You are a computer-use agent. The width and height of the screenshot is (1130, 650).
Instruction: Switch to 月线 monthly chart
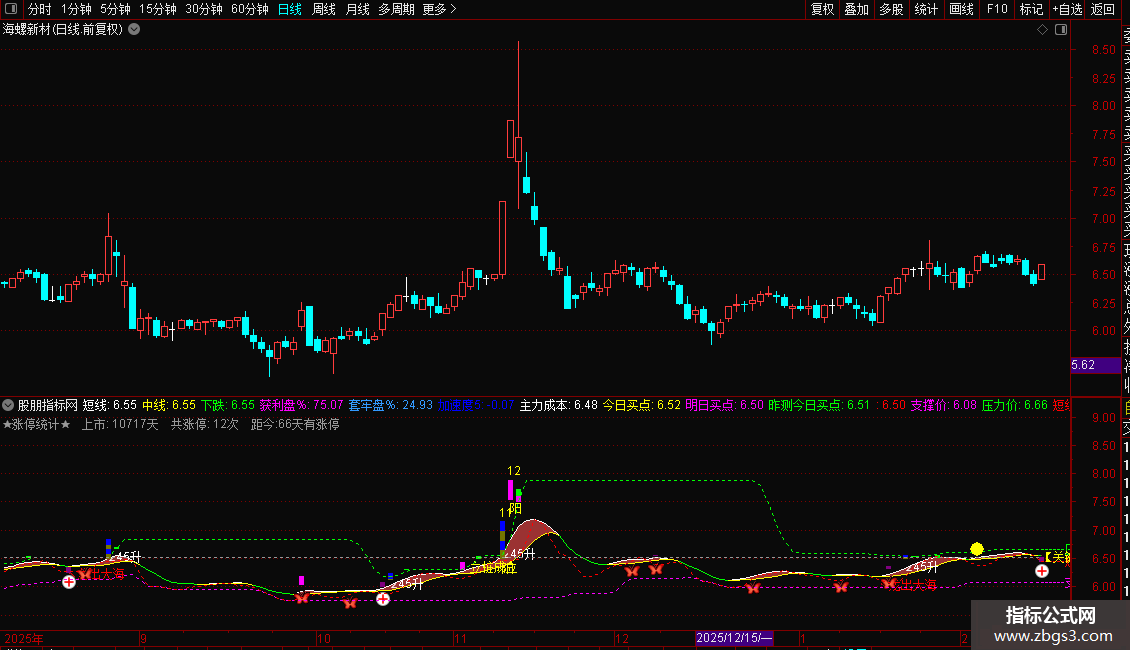357,9
